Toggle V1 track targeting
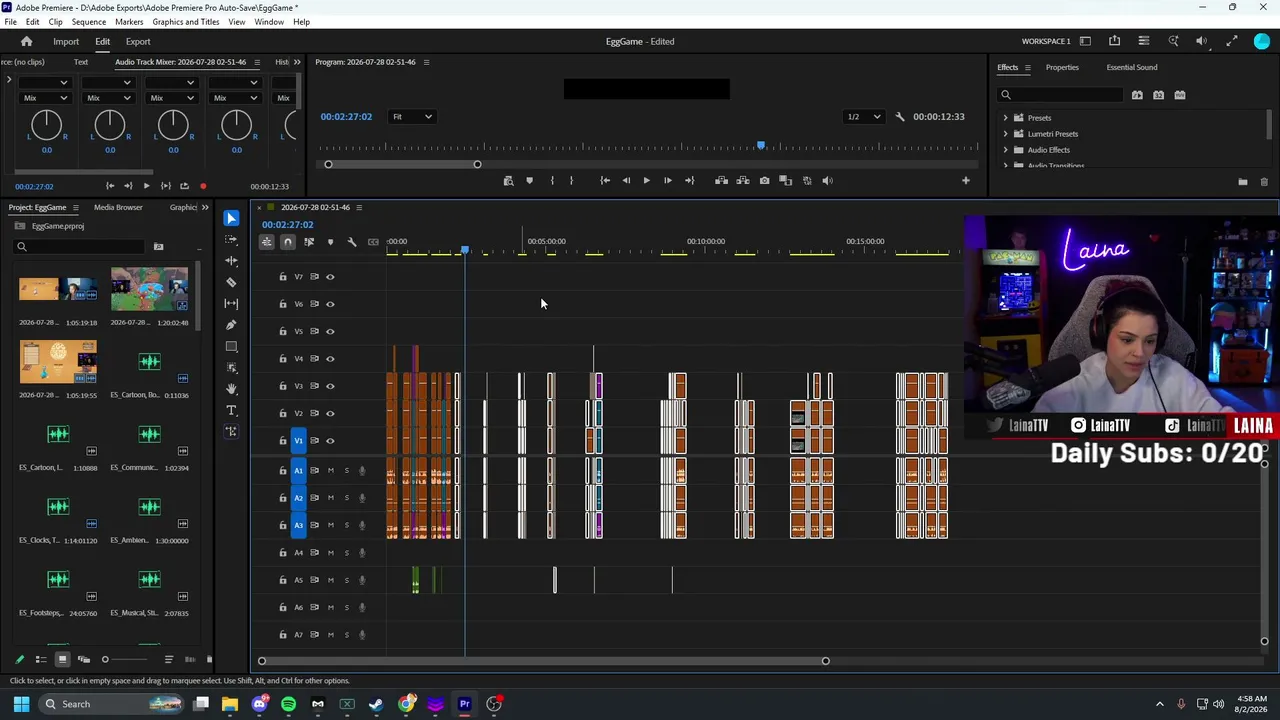Viewport: 1280px width, 720px height. (298, 441)
